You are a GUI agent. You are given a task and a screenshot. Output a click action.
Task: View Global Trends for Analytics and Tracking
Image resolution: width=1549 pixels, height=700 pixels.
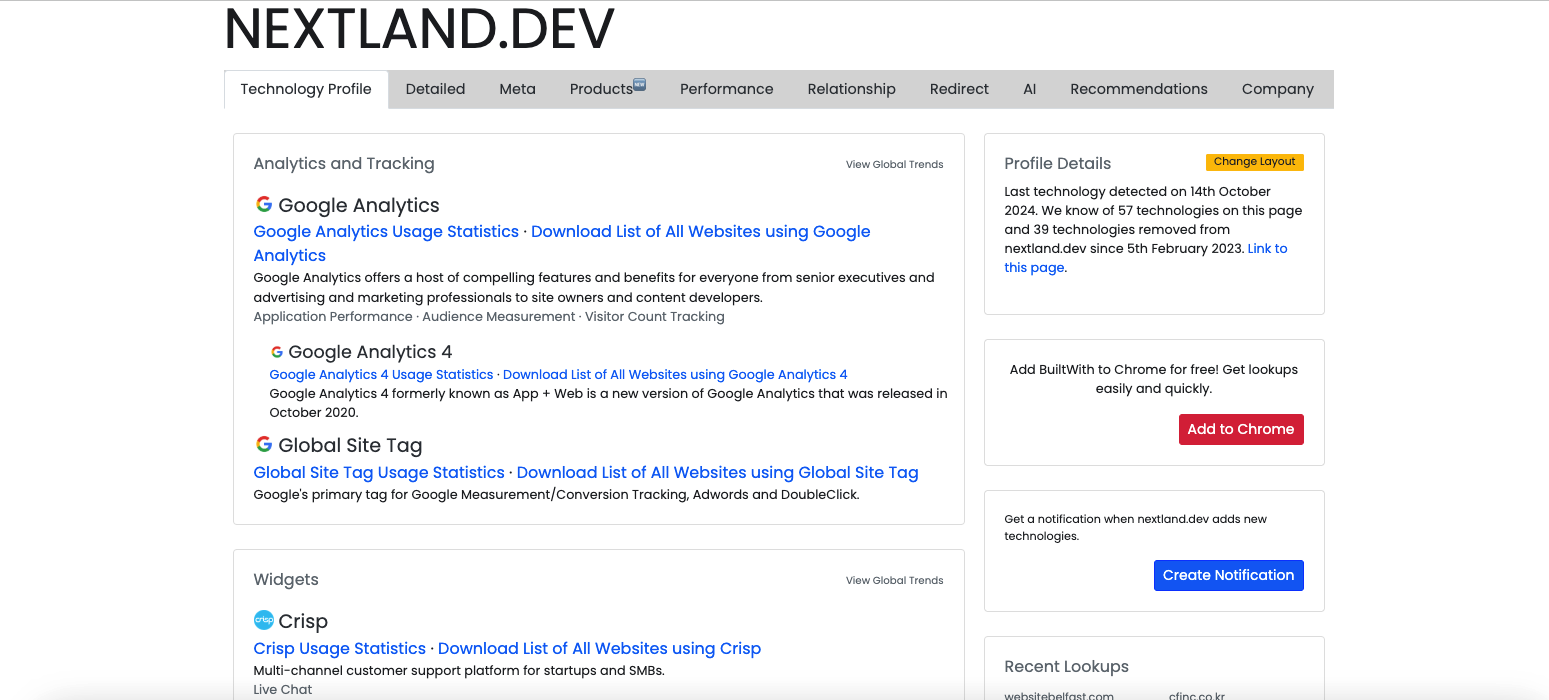pyautogui.click(x=894, y=164)
